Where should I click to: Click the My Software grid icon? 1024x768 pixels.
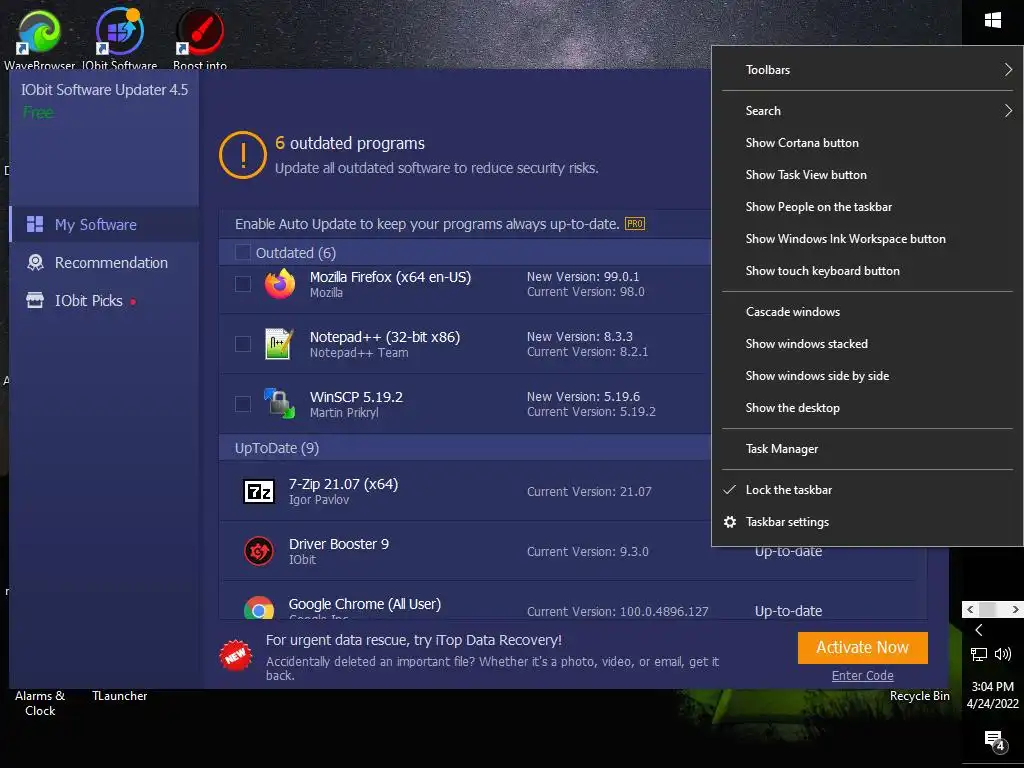(x=35, y=225)
